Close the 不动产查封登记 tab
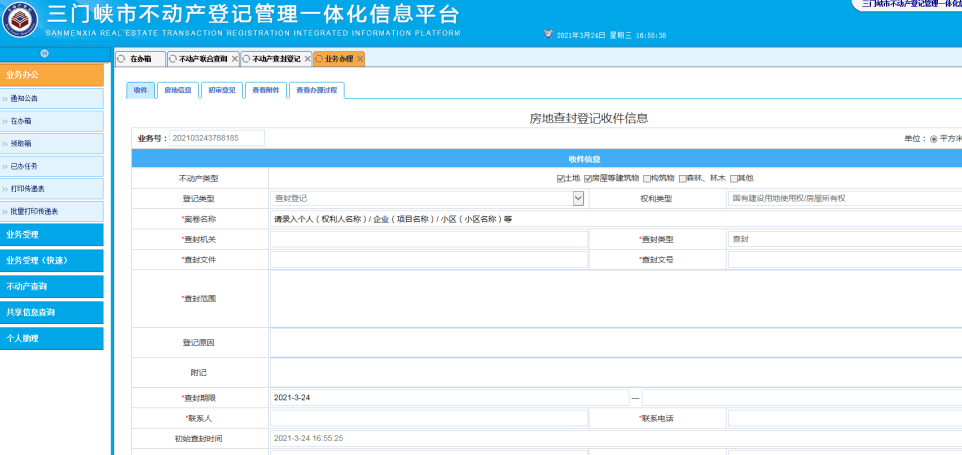Image resolution: width=962 pixels, height=455 pixels. tap(308, 59)
